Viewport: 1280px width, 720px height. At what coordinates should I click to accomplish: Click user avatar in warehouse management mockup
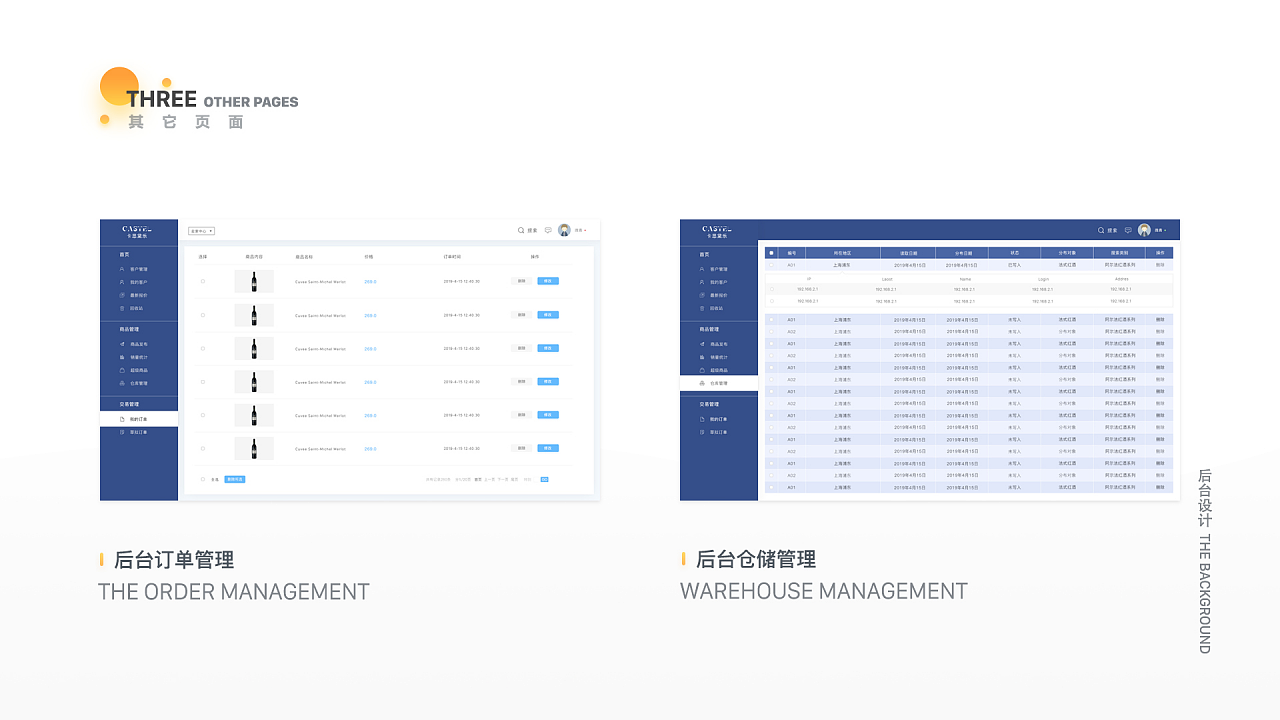click(x=1144, y=230)
